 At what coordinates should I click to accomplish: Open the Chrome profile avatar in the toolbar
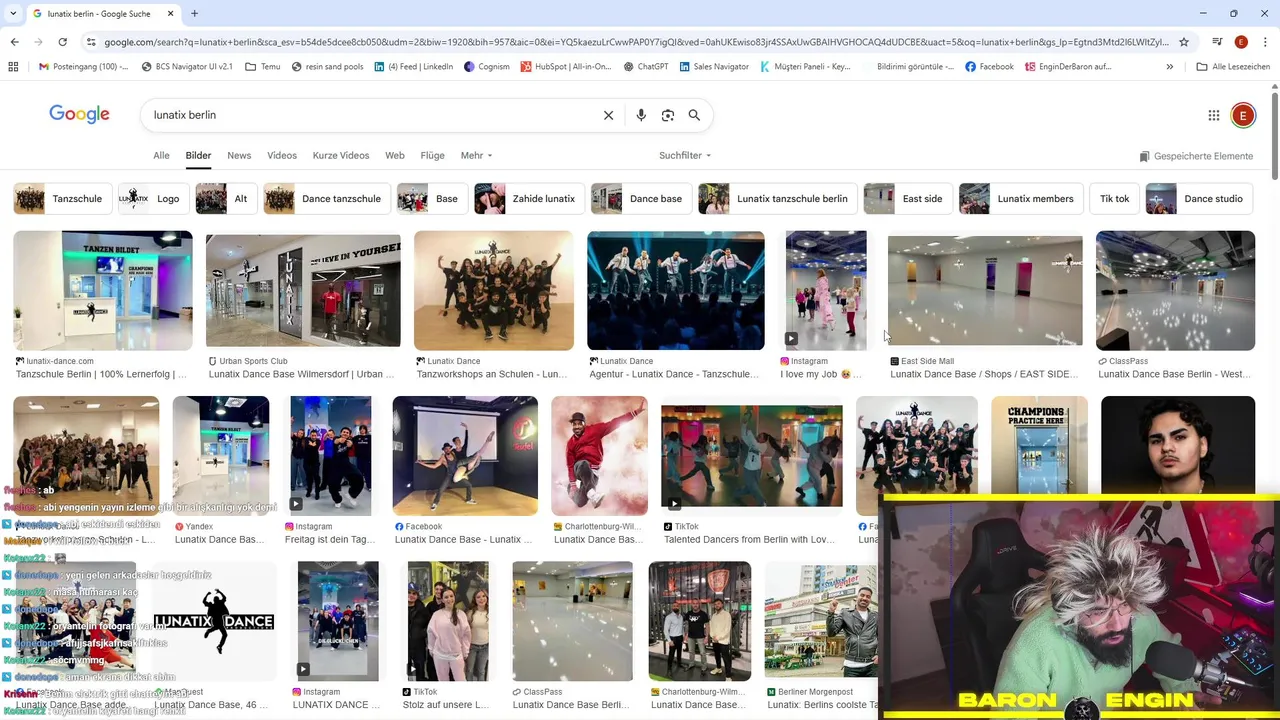pos(1241,42)
